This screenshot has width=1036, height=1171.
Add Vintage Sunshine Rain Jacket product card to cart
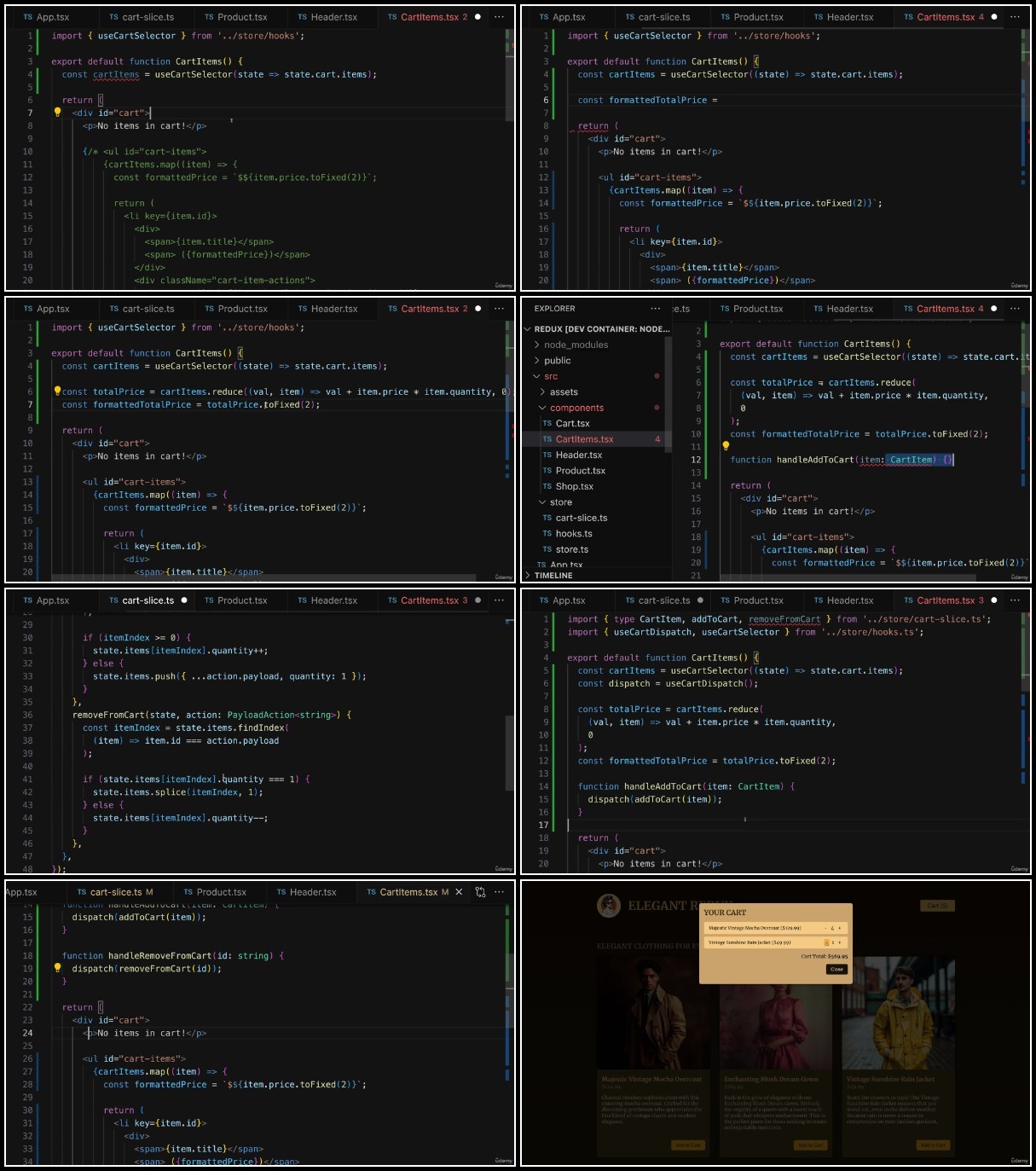pos(934,1145)
